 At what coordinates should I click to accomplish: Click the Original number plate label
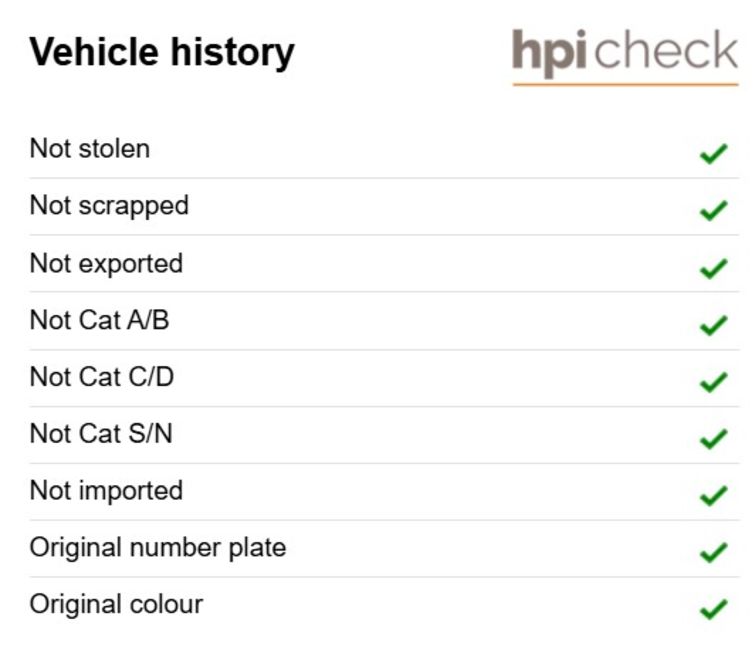(158, 548)
